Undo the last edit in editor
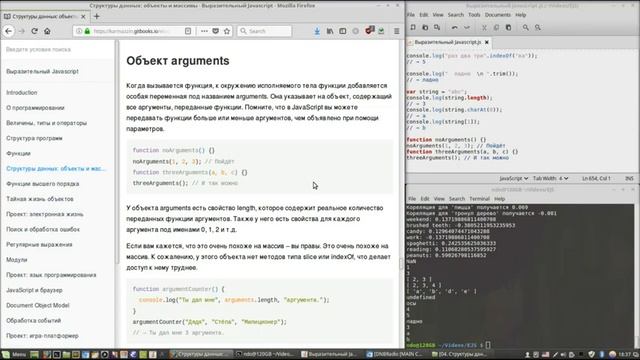The width and height of the screenshot is (640, 360). (x=454, y=27)
